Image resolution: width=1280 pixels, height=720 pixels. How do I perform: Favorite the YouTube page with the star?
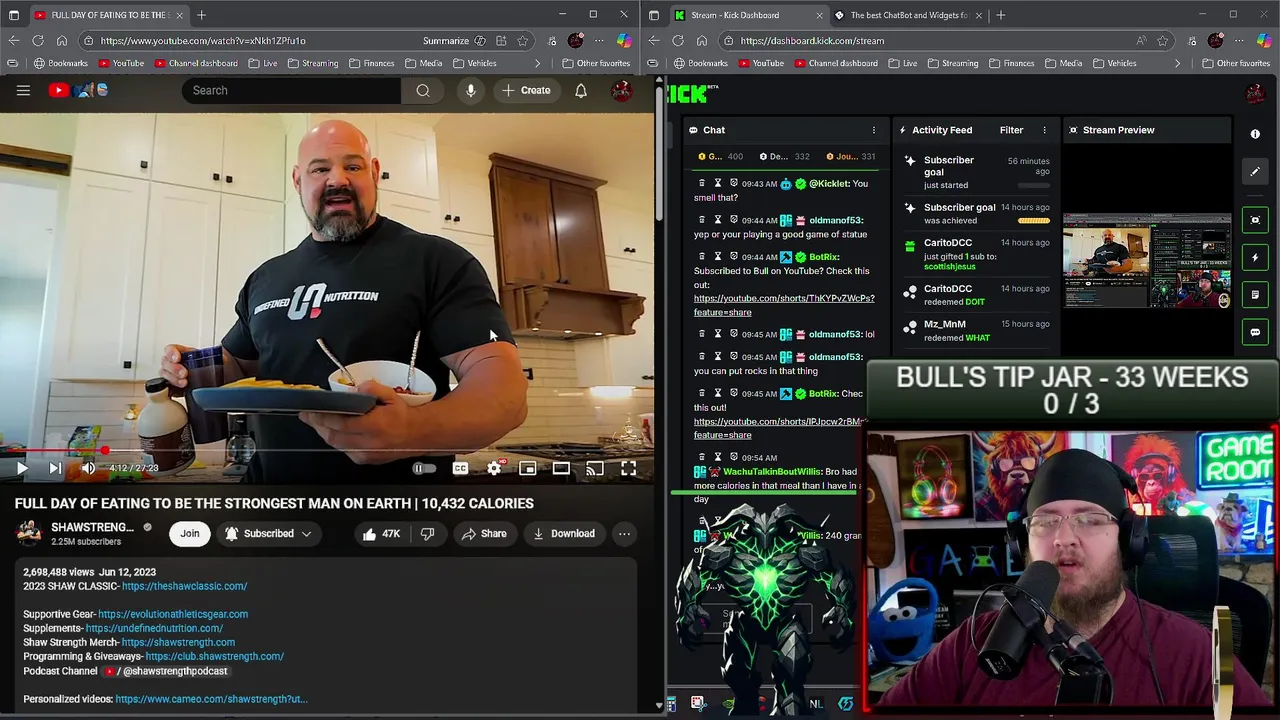coord(522,41)
